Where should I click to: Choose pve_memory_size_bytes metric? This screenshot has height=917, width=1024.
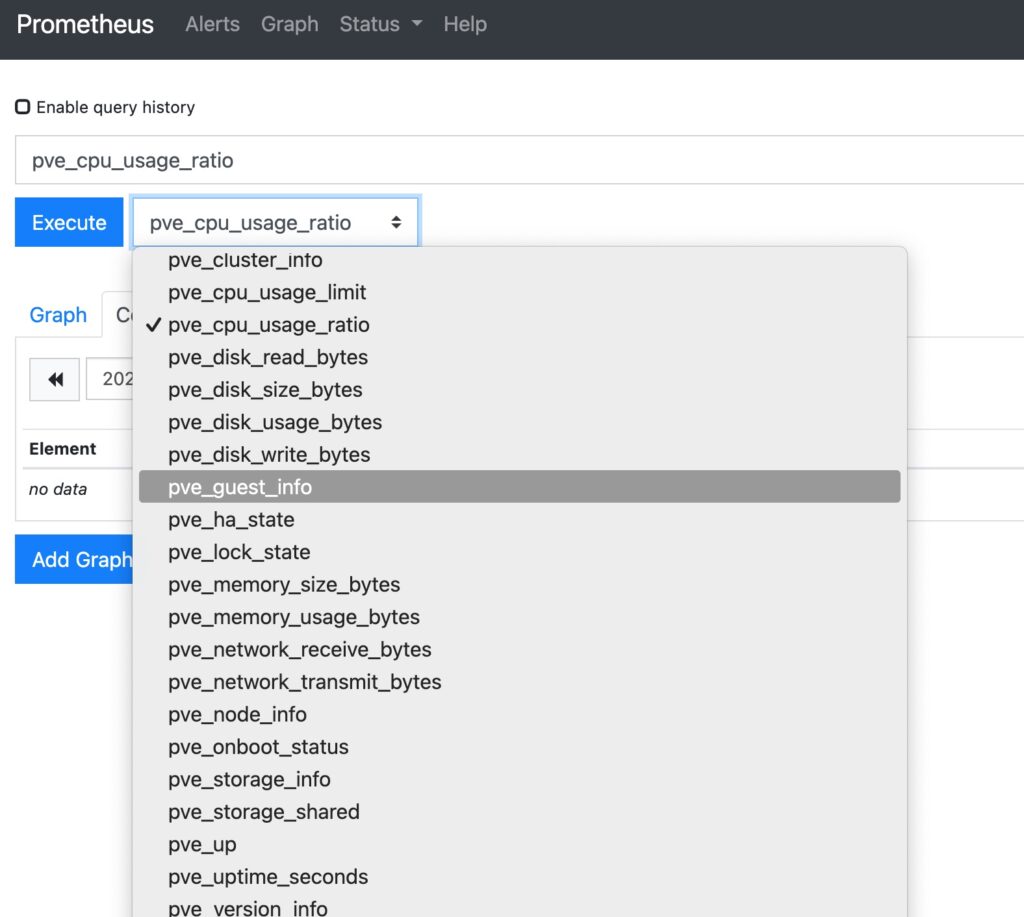(520, 585)
